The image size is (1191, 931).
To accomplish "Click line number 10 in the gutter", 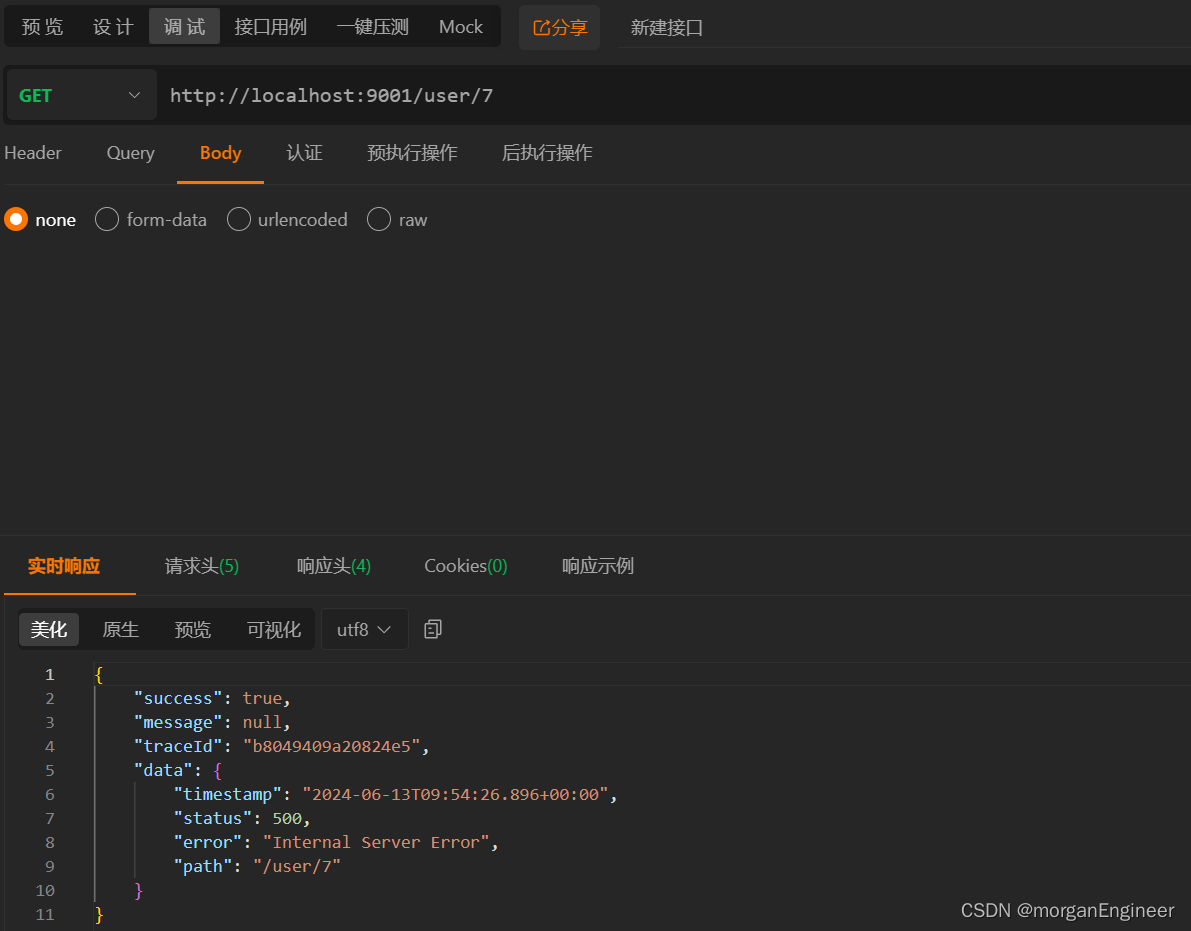I will [x=46, y=890].
